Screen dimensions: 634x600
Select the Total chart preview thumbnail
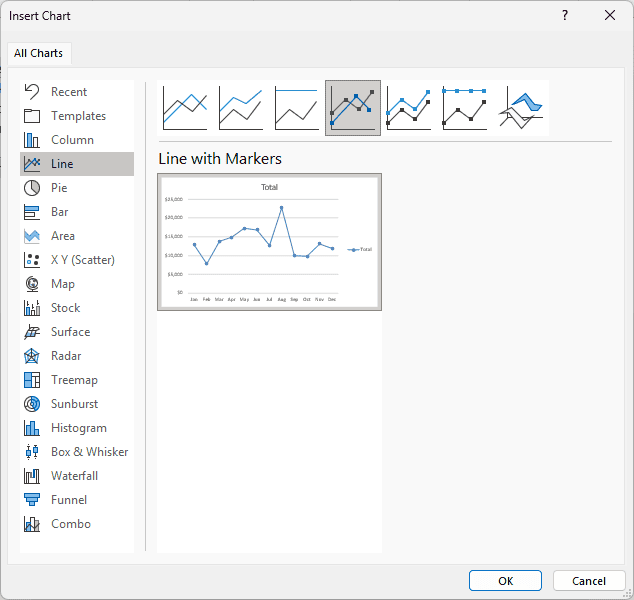(269, 242)
